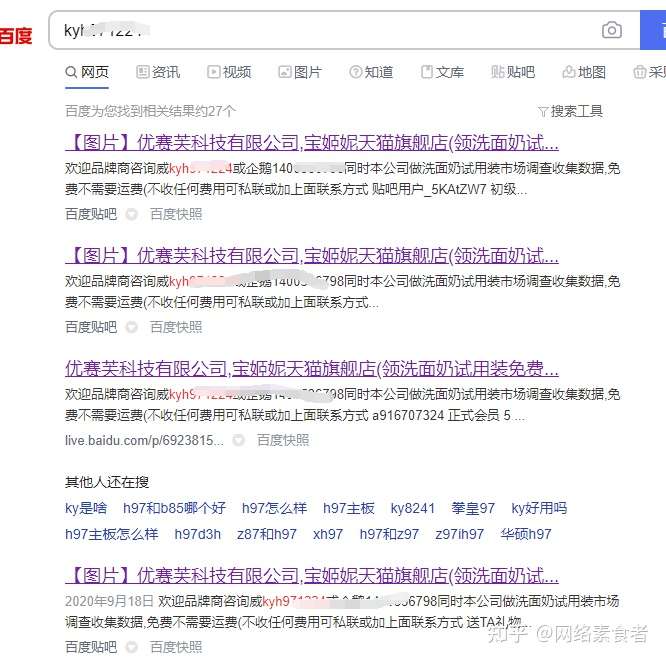
Task: Click the blue search button
Action: [x=653, y=31]
